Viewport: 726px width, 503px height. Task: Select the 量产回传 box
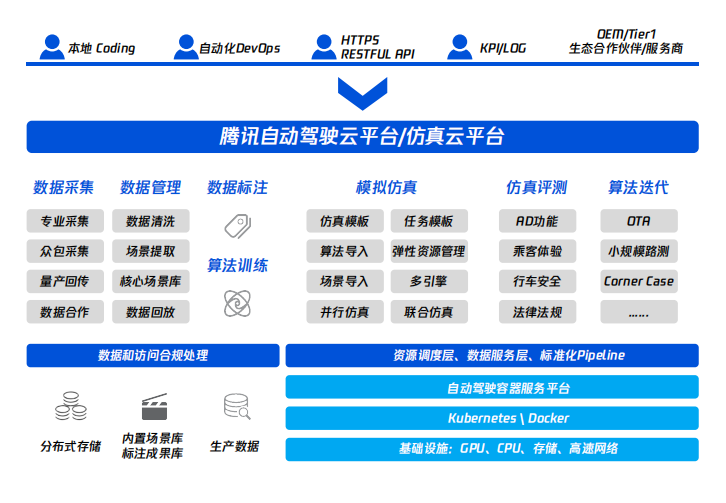point(65,281)
